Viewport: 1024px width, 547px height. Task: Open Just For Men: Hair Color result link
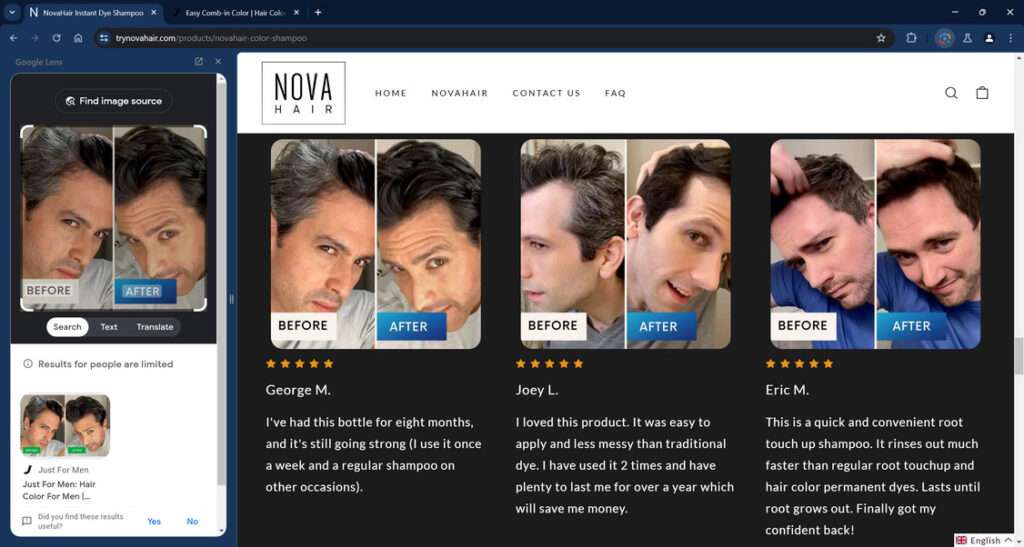tap(59, 490)
